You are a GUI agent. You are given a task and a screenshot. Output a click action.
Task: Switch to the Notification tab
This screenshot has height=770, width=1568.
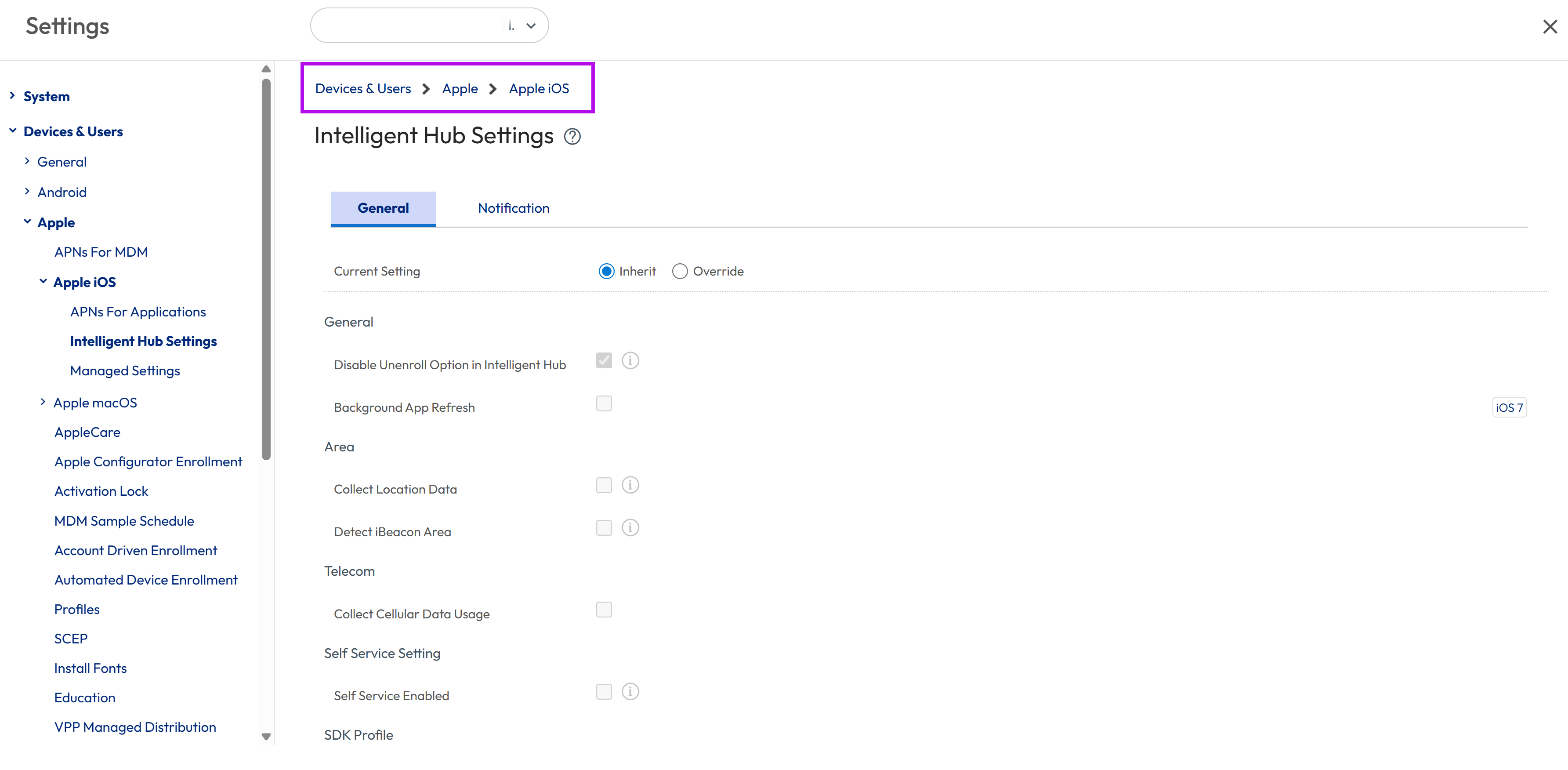click(513, 209)
